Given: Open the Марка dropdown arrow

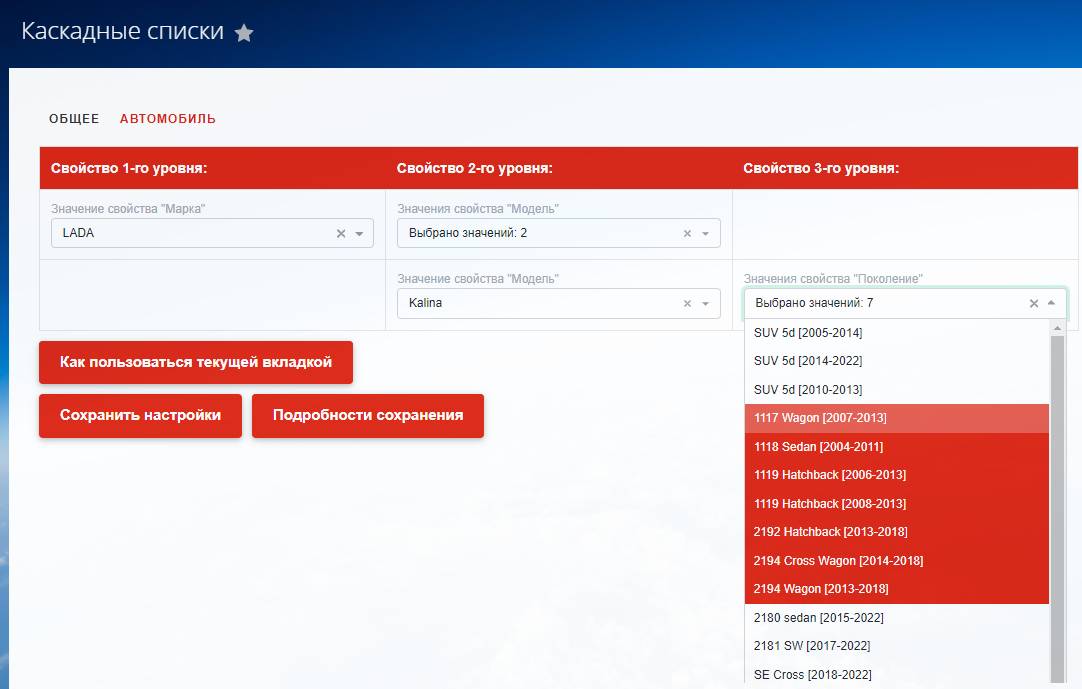Looking at the screenshot, I should coord(360,233).
